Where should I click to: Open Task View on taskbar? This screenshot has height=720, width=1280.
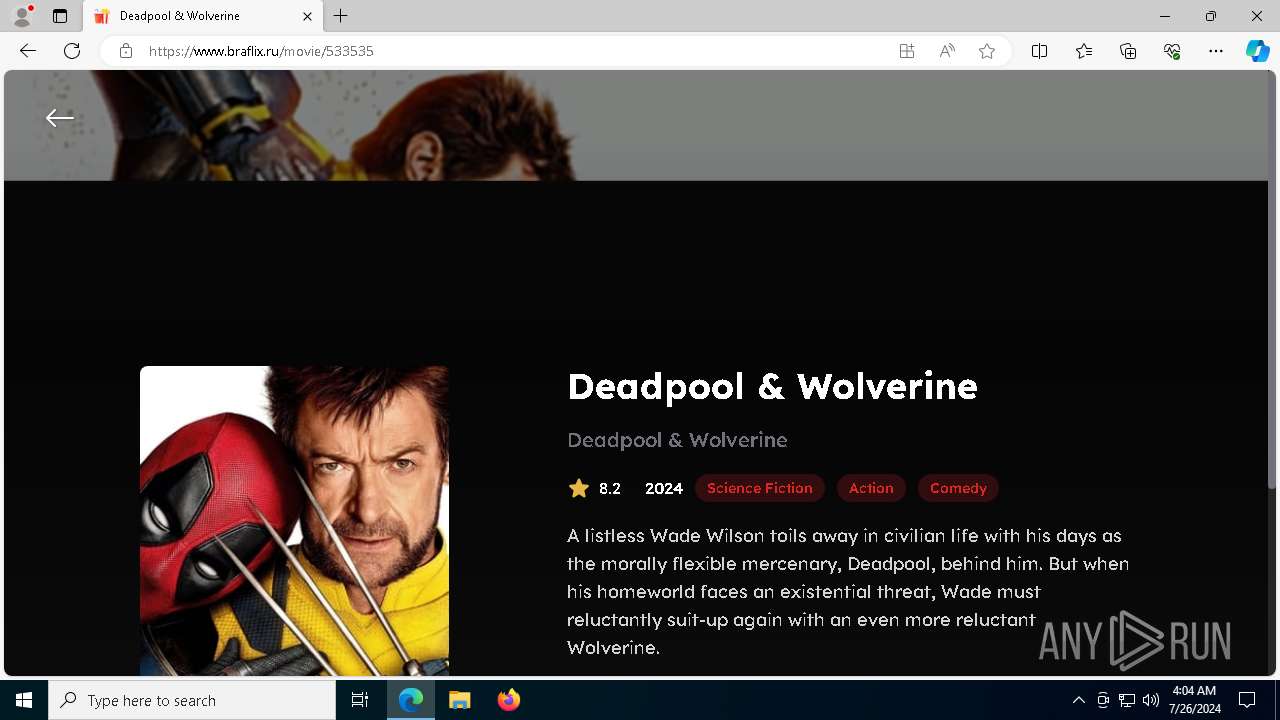(360, 700)
